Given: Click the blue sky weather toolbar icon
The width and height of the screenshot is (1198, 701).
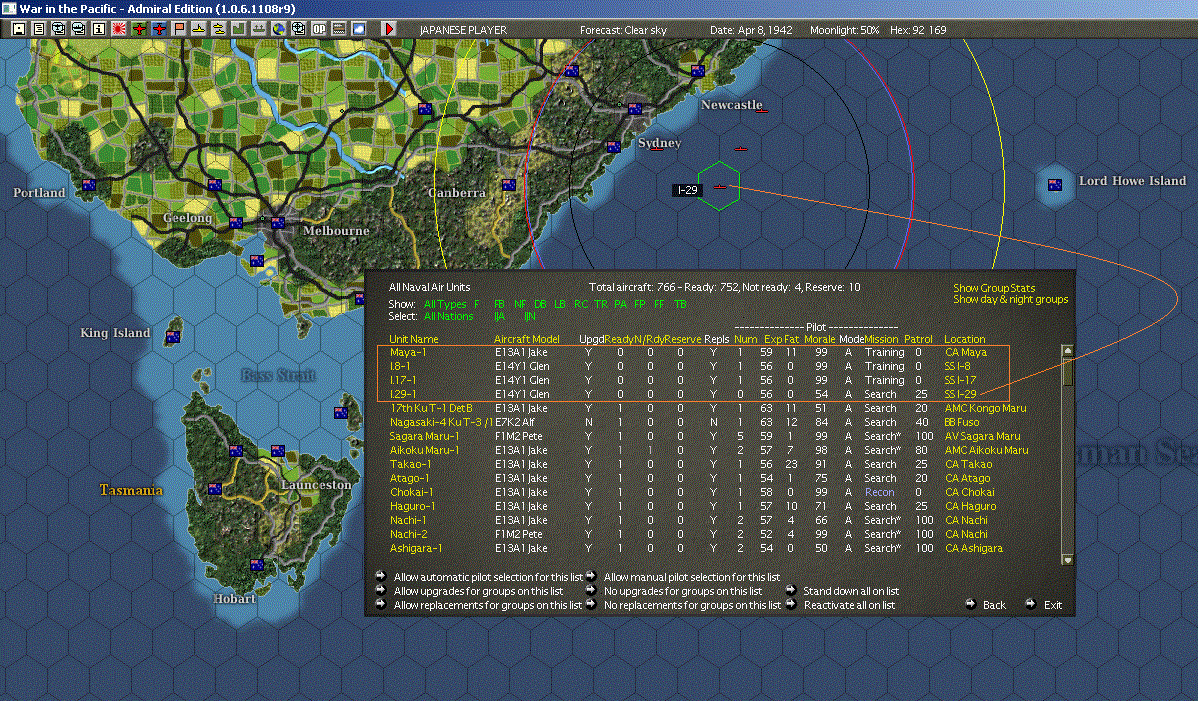Looking at the screenshot, I should pos(358,29).
